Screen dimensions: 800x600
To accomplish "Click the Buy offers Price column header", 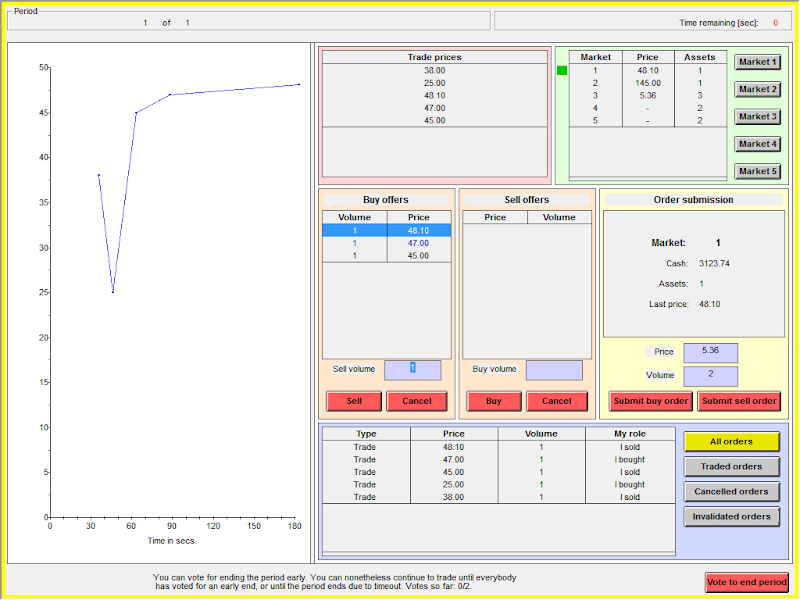I will [x=419, y=217].
